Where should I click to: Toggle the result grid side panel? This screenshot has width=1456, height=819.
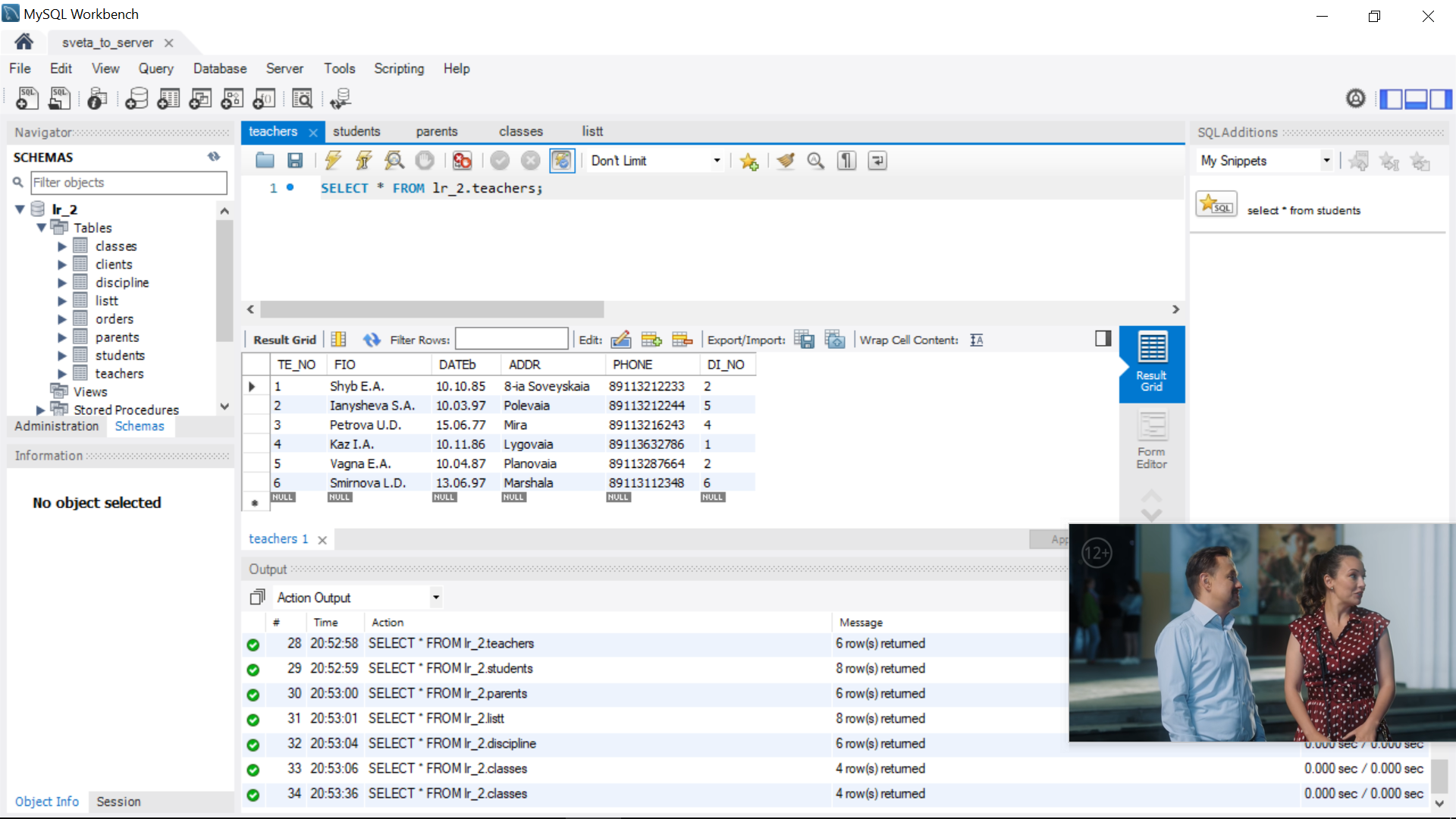pyautogui.click(x=1103, y=339)
